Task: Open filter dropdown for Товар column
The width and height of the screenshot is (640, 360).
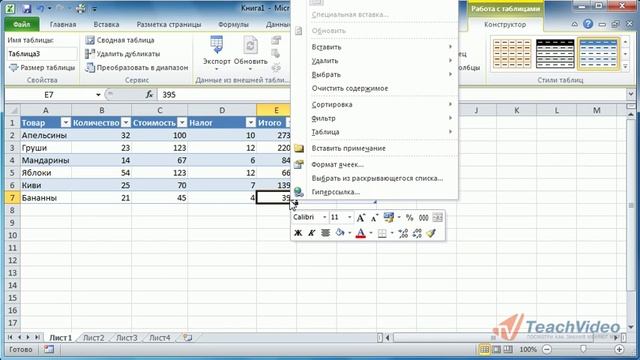Action: click(x=65, y=123)
